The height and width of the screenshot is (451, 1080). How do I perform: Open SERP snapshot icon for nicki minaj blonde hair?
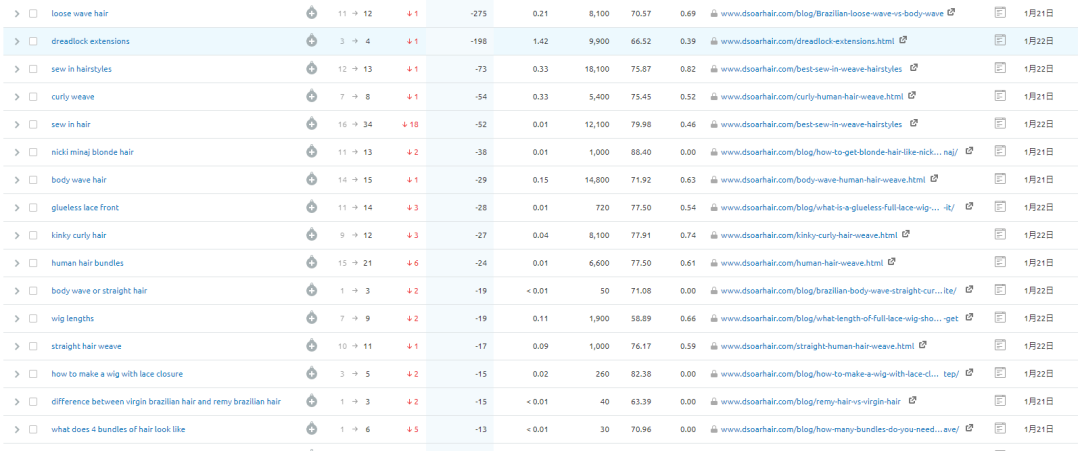[x=1000, y=151]
